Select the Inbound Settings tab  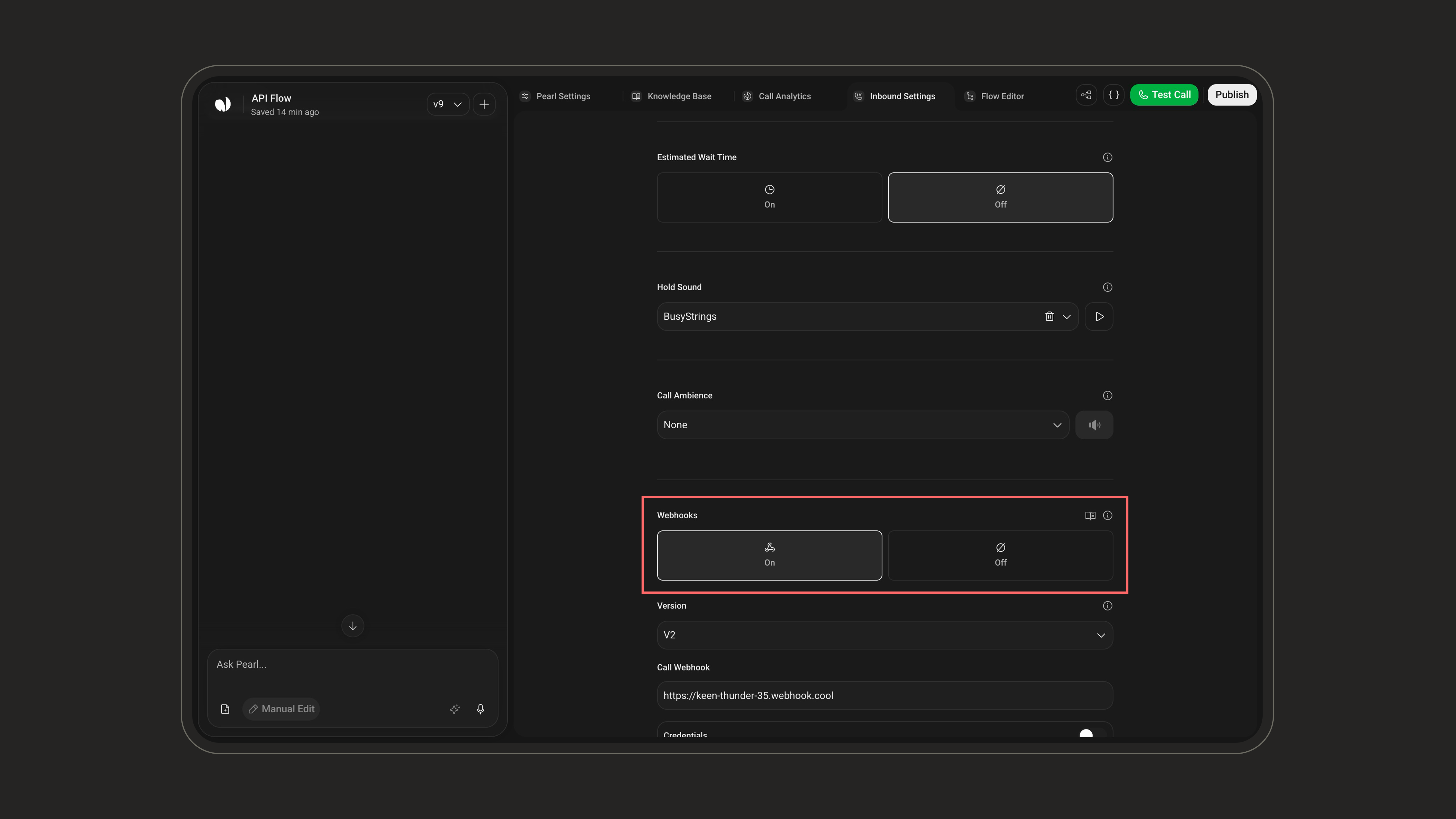click(894, 96)
